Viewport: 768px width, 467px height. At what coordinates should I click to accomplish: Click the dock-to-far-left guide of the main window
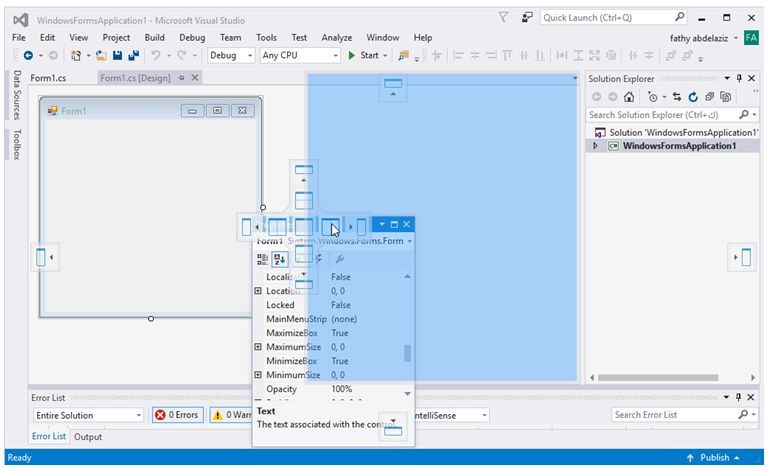[45, 257]
